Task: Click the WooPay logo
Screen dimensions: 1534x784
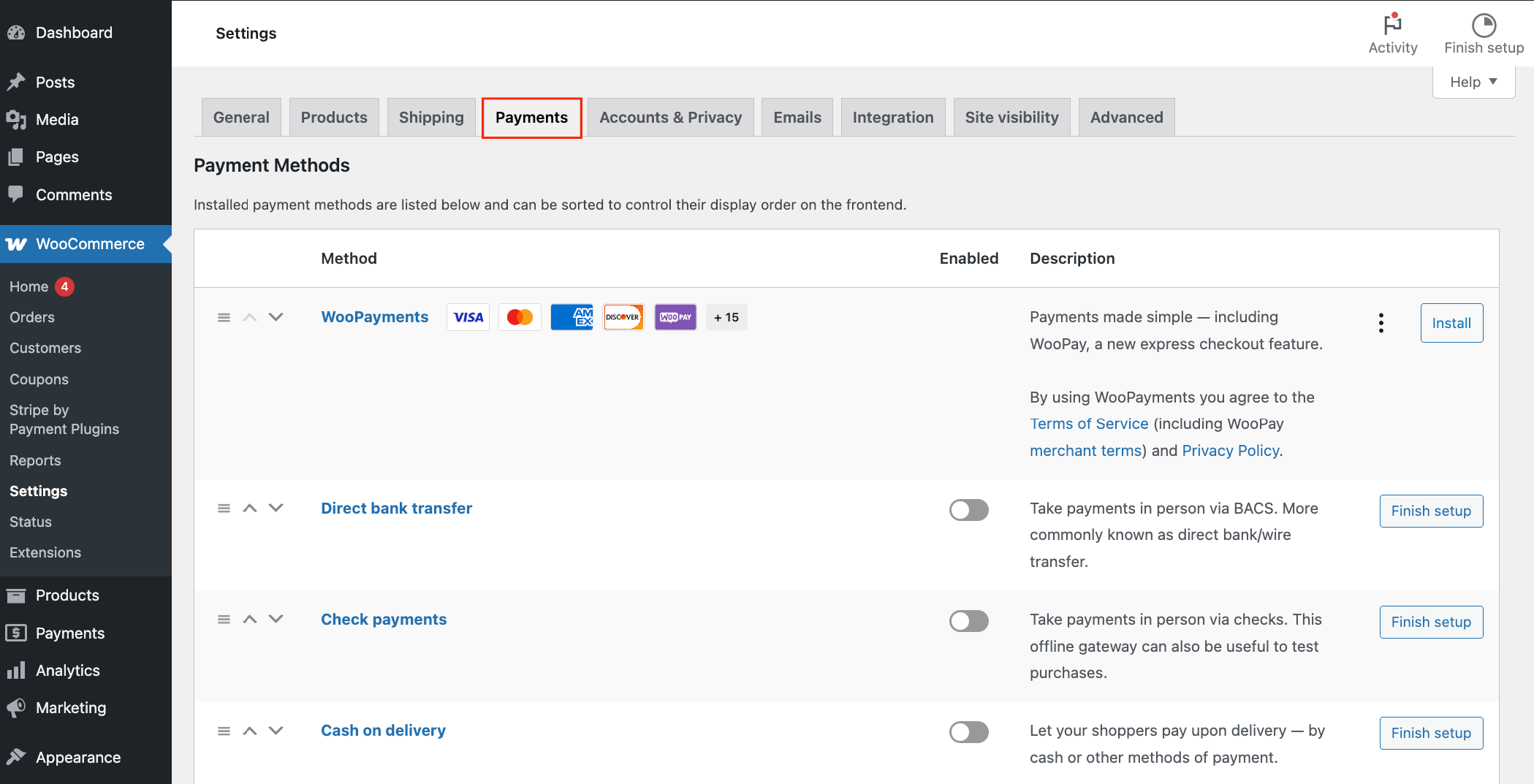Action: [x=675, y=317]
